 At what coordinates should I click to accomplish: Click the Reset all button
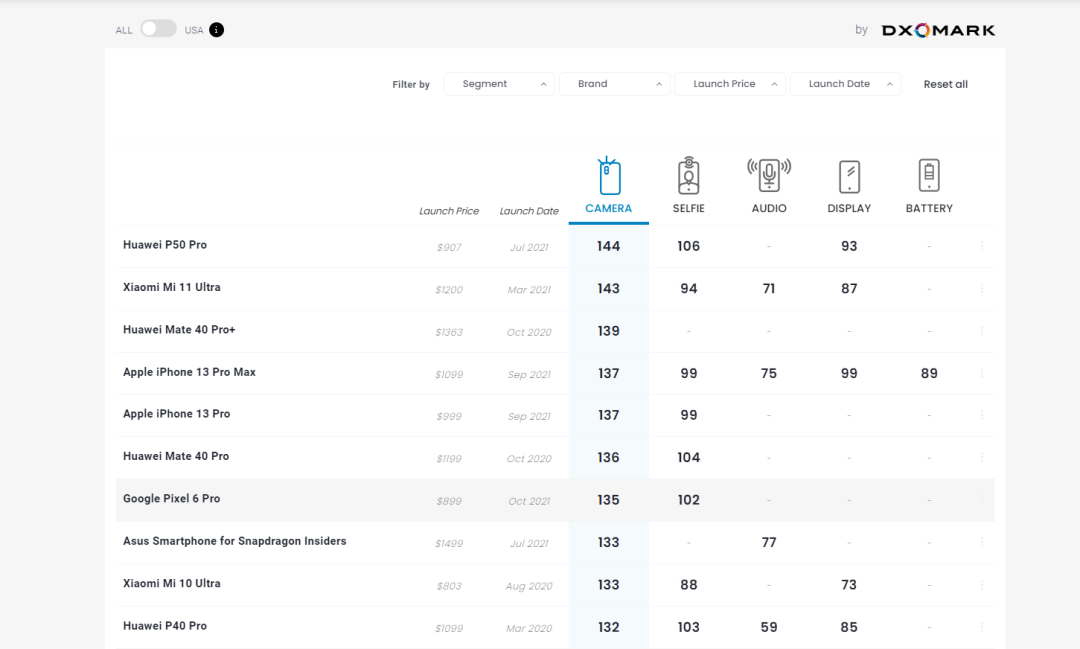(945, 85)
